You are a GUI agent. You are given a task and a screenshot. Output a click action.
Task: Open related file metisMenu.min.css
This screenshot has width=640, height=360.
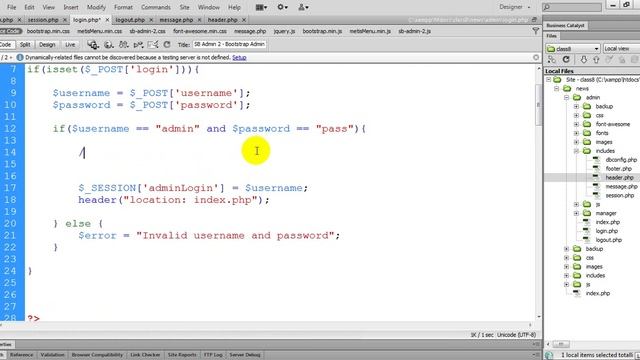coord(100,31)
